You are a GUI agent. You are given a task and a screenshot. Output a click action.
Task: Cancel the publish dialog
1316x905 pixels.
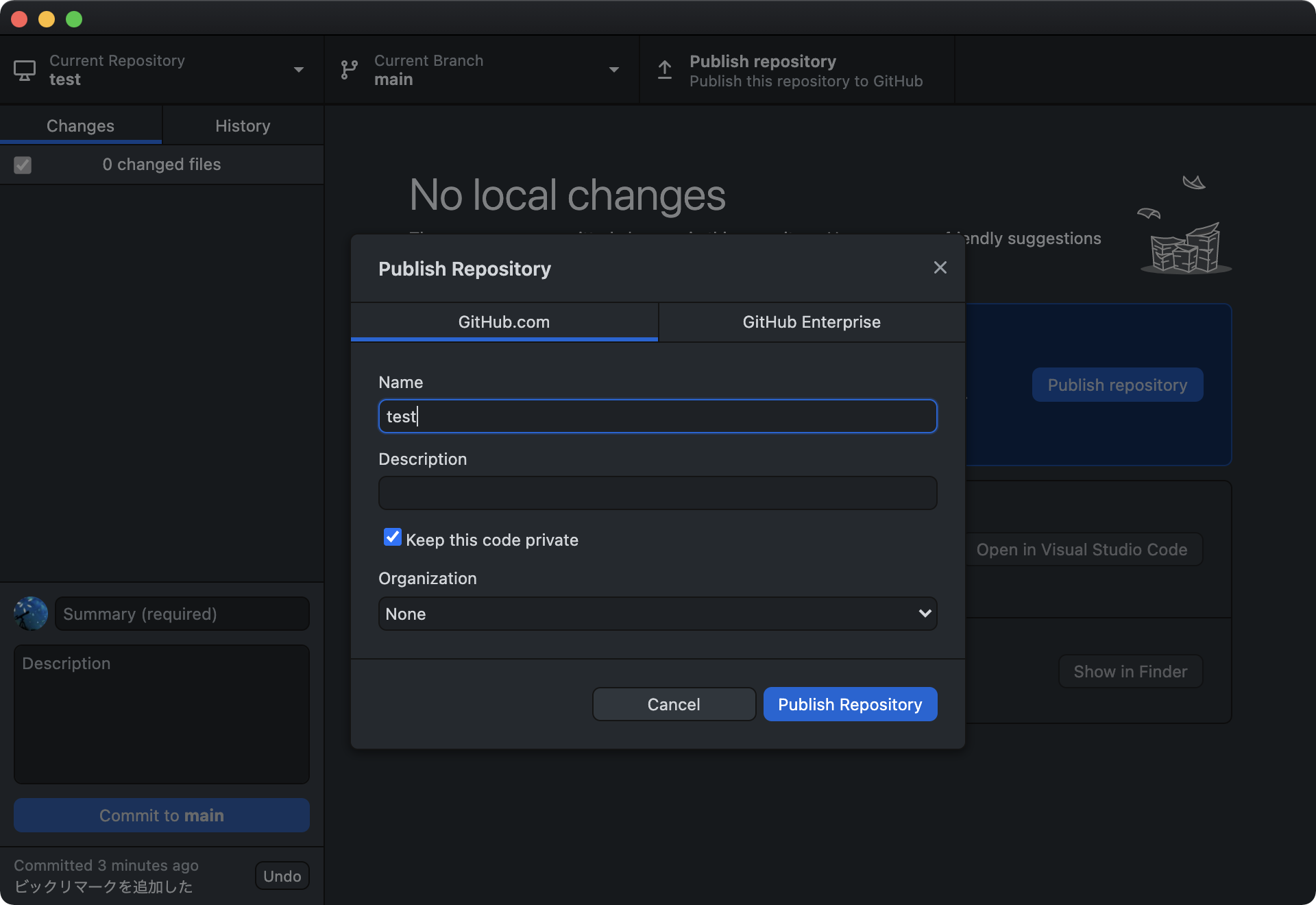pos(673,704)
